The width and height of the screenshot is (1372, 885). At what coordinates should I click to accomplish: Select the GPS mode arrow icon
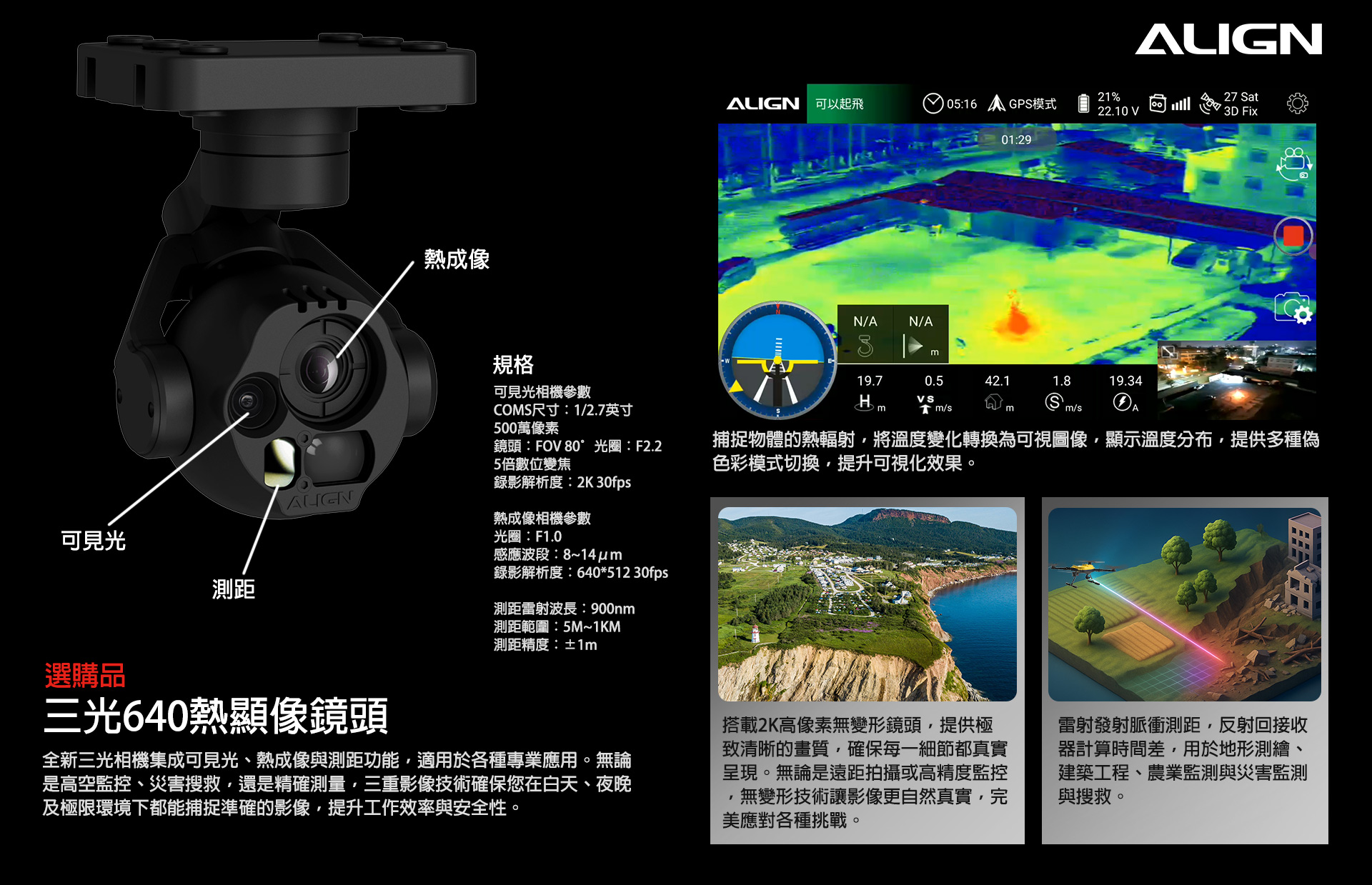(996, 104)
